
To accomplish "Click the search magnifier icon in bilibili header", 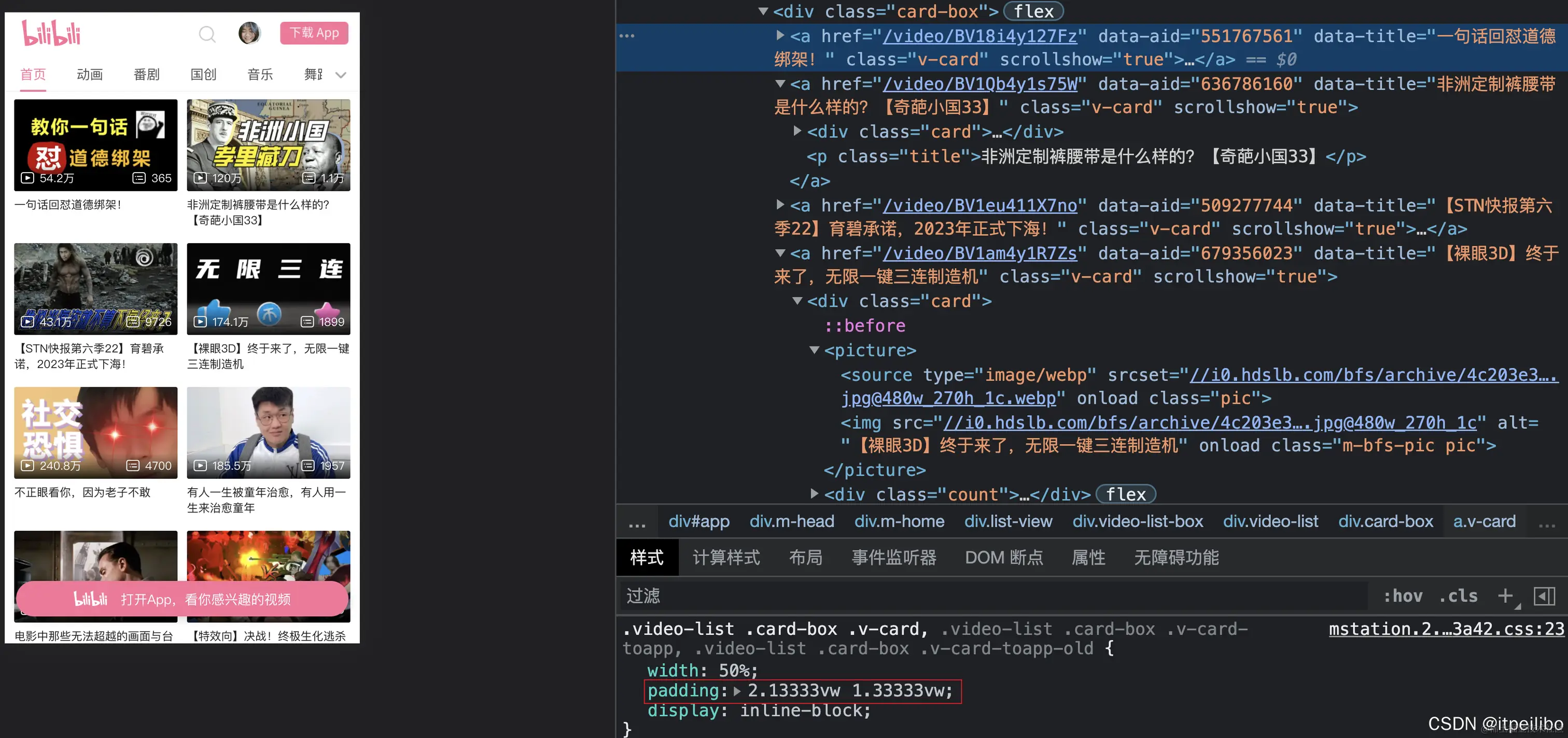I will pos(207,35).
